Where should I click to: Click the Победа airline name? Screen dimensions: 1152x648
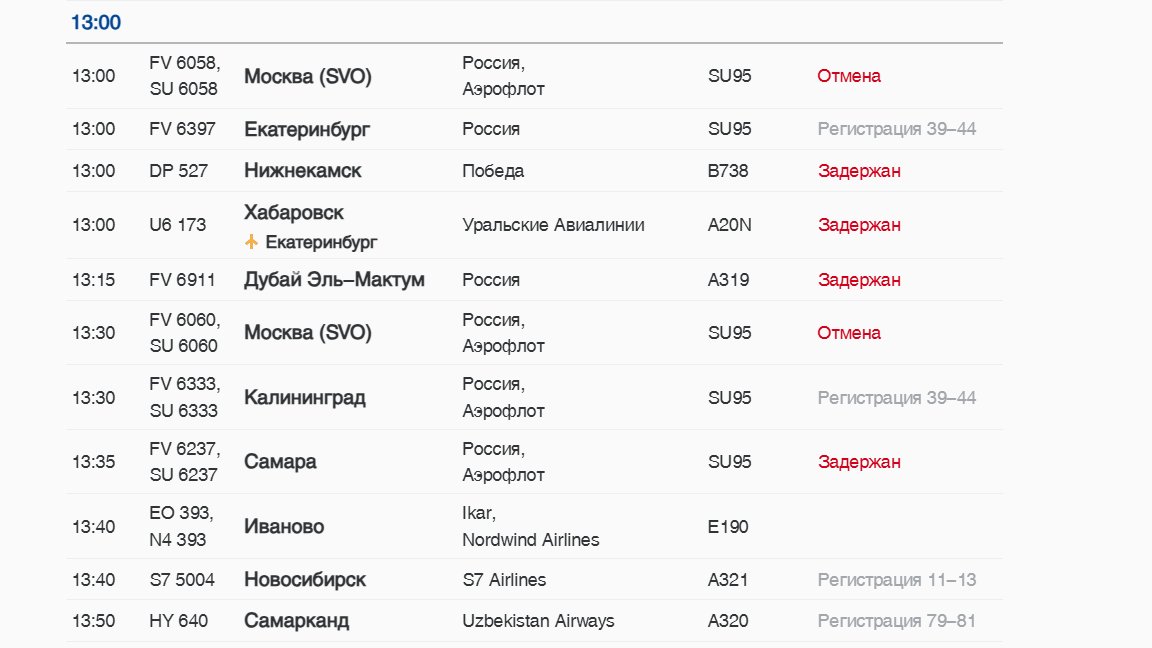pos(493,171)
